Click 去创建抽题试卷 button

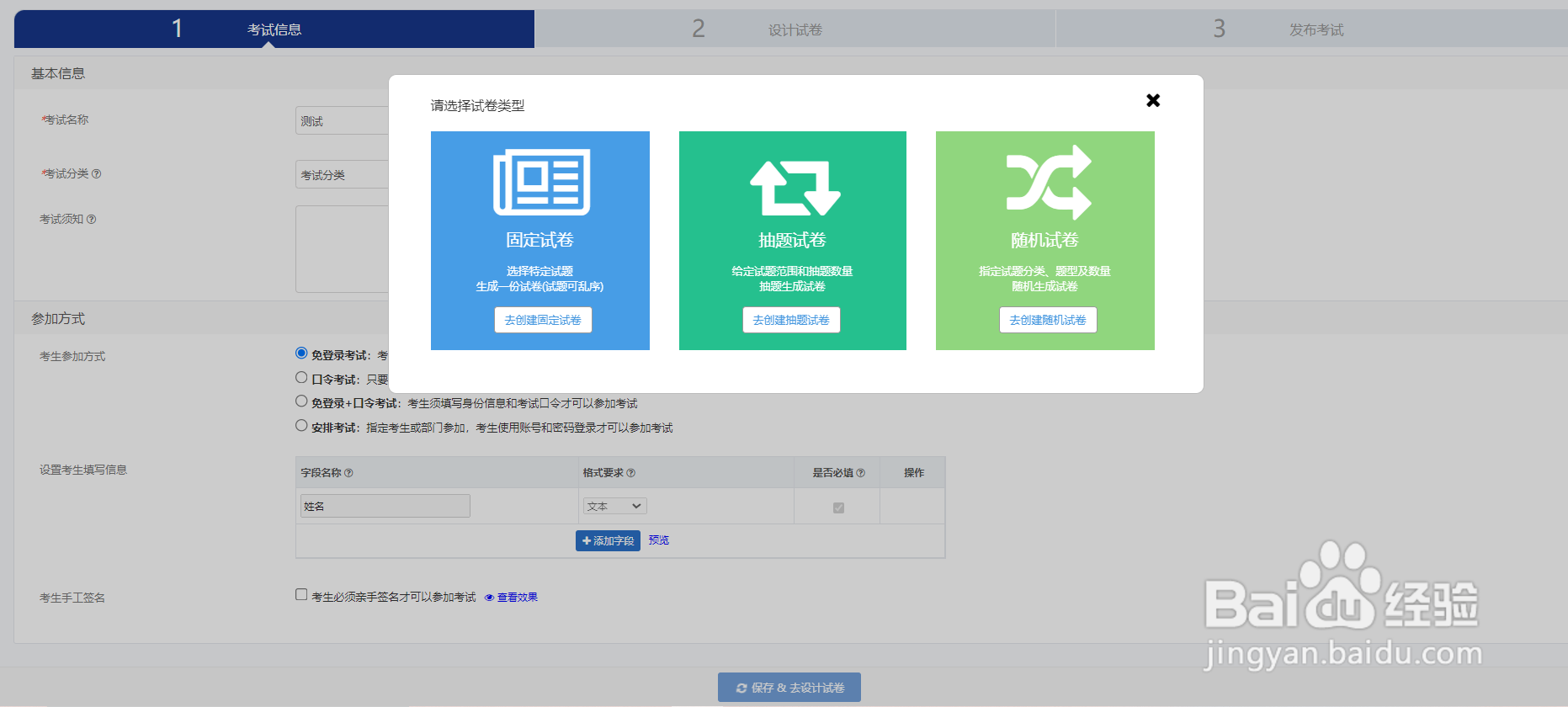tap(791, 320)
